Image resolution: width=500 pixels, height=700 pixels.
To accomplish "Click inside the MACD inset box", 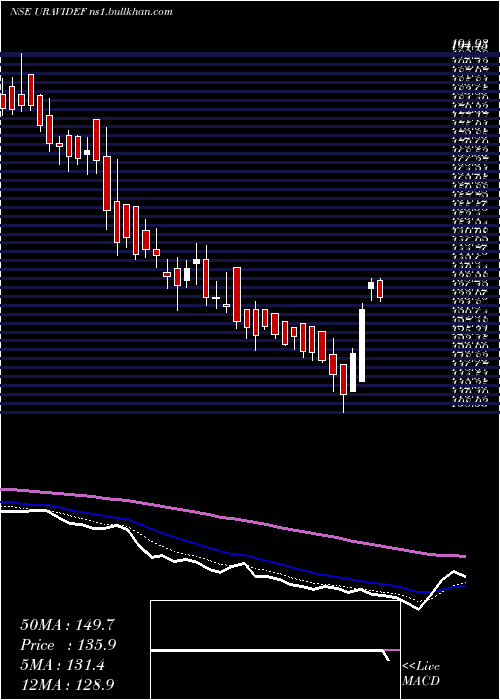I will pyautogui.click(x=275, y=650).
